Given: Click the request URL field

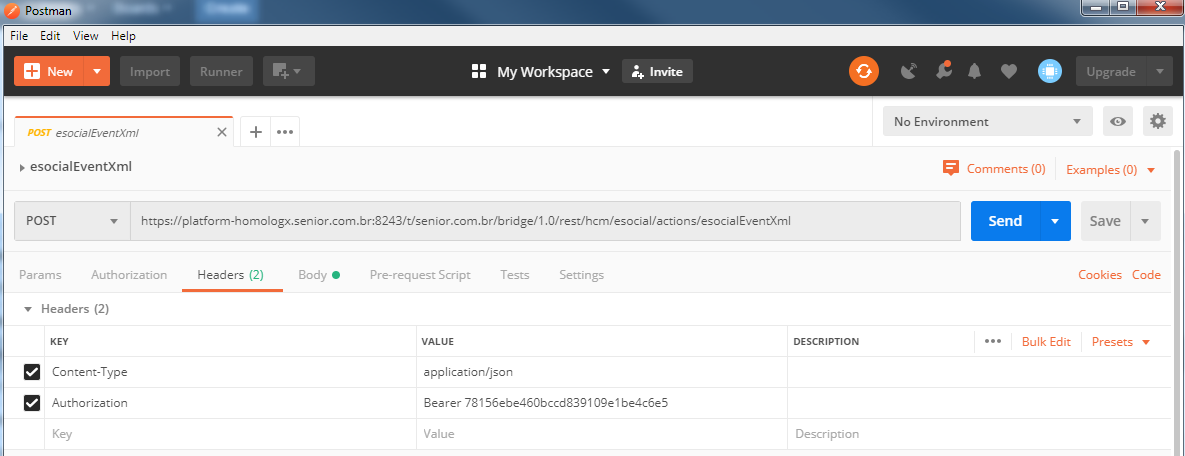Looking at the screenshot, I should (x=546, y=221).
